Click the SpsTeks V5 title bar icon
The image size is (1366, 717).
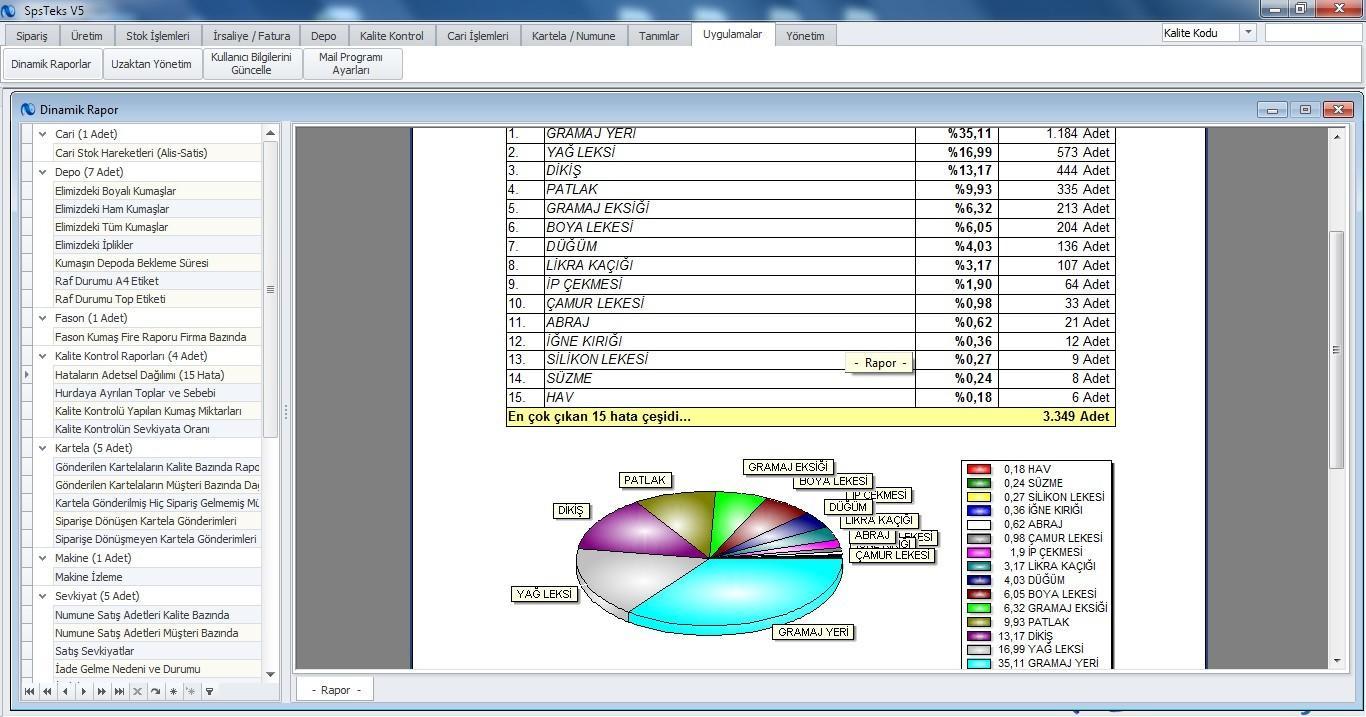tap(9, 10)
